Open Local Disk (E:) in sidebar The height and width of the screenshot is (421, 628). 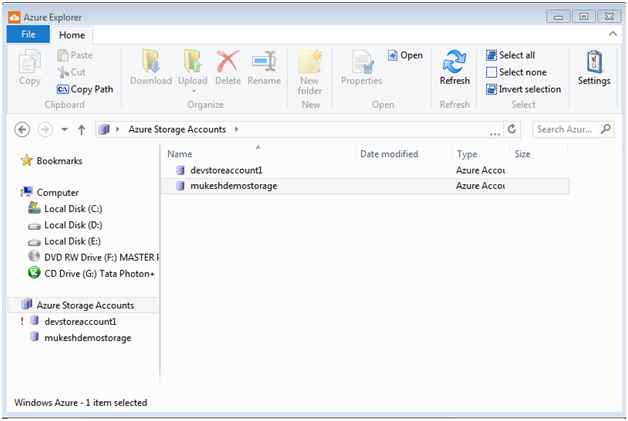pos(64,241)
